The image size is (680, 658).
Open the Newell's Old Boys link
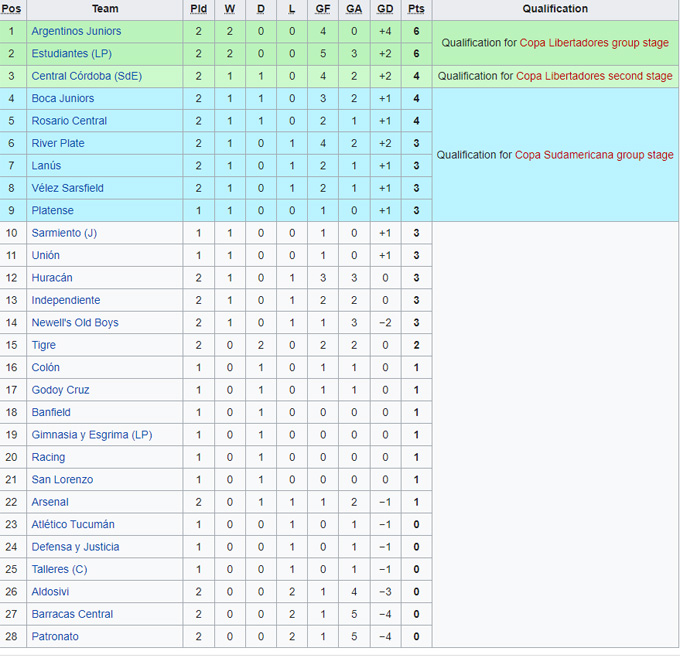click(75, 322)
